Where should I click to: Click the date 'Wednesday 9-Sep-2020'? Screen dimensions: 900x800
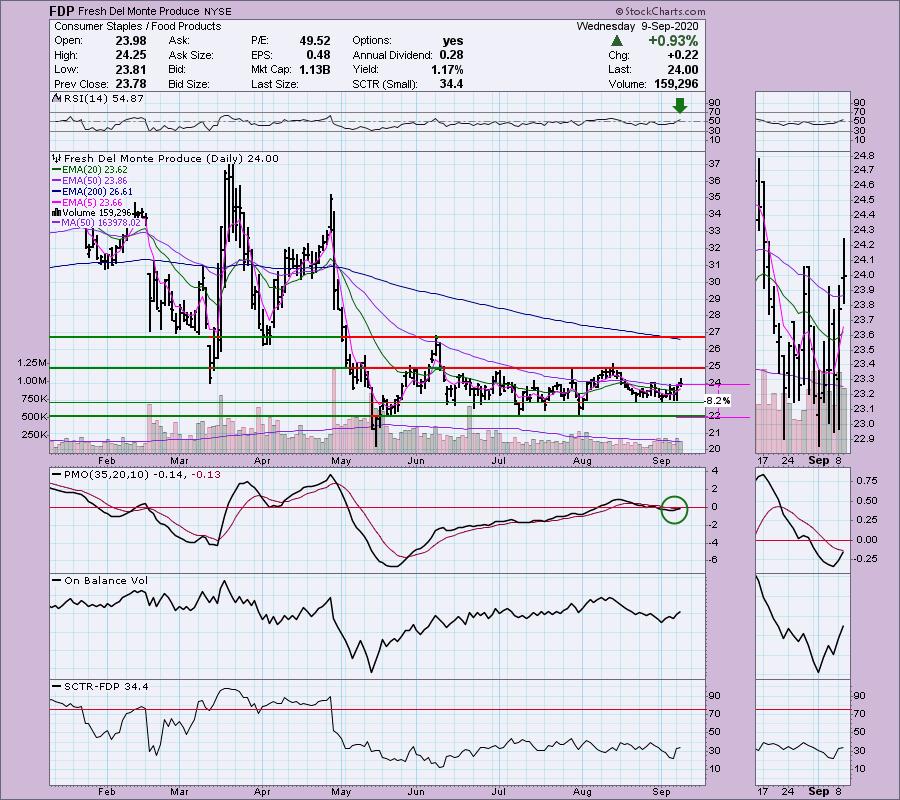tap(637, 26)
